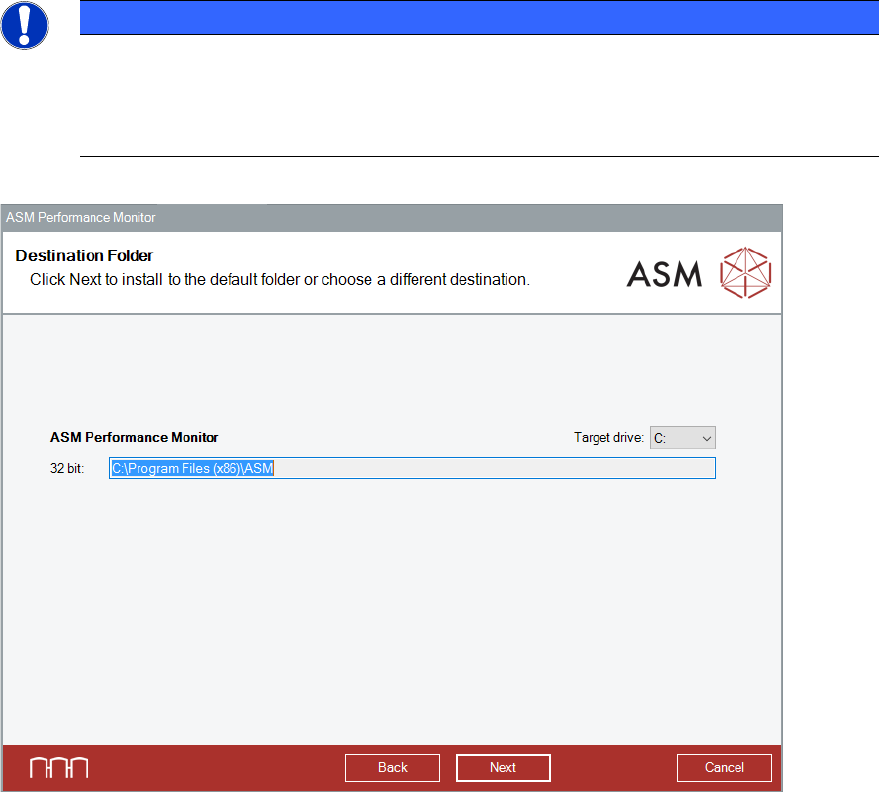Click the 32 bit install path field
The width and height of the screenshot is (879, 792).
coord(412,468)
